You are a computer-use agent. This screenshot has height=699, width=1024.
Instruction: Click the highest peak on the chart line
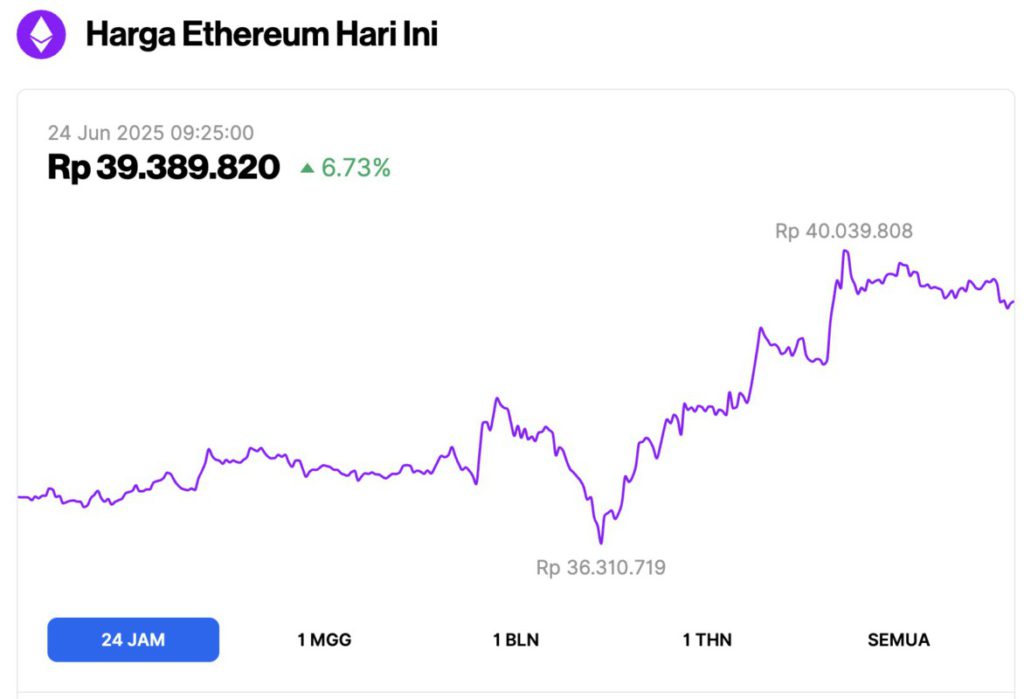click(x=845, y=251)
